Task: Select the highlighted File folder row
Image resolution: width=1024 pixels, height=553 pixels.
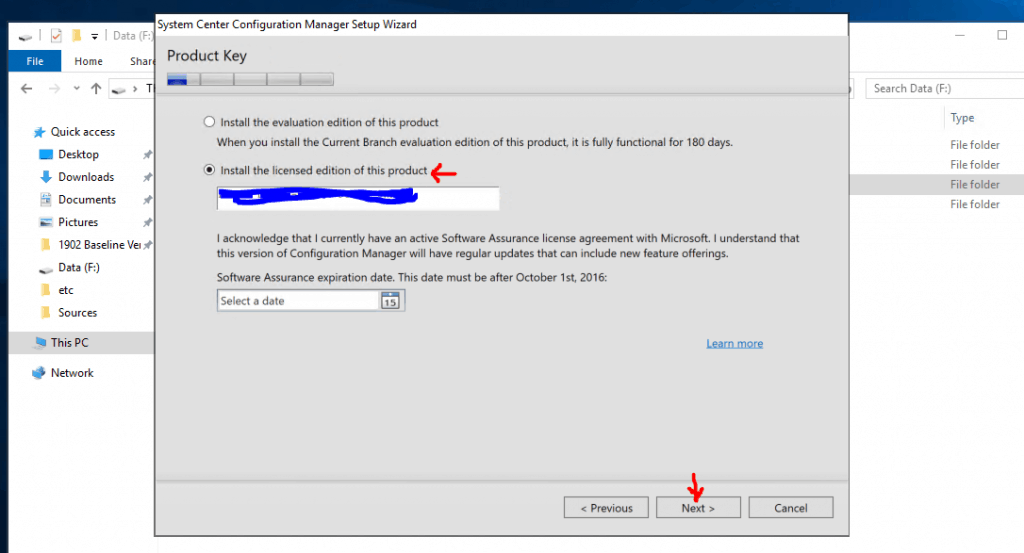Action: point(937,185)
